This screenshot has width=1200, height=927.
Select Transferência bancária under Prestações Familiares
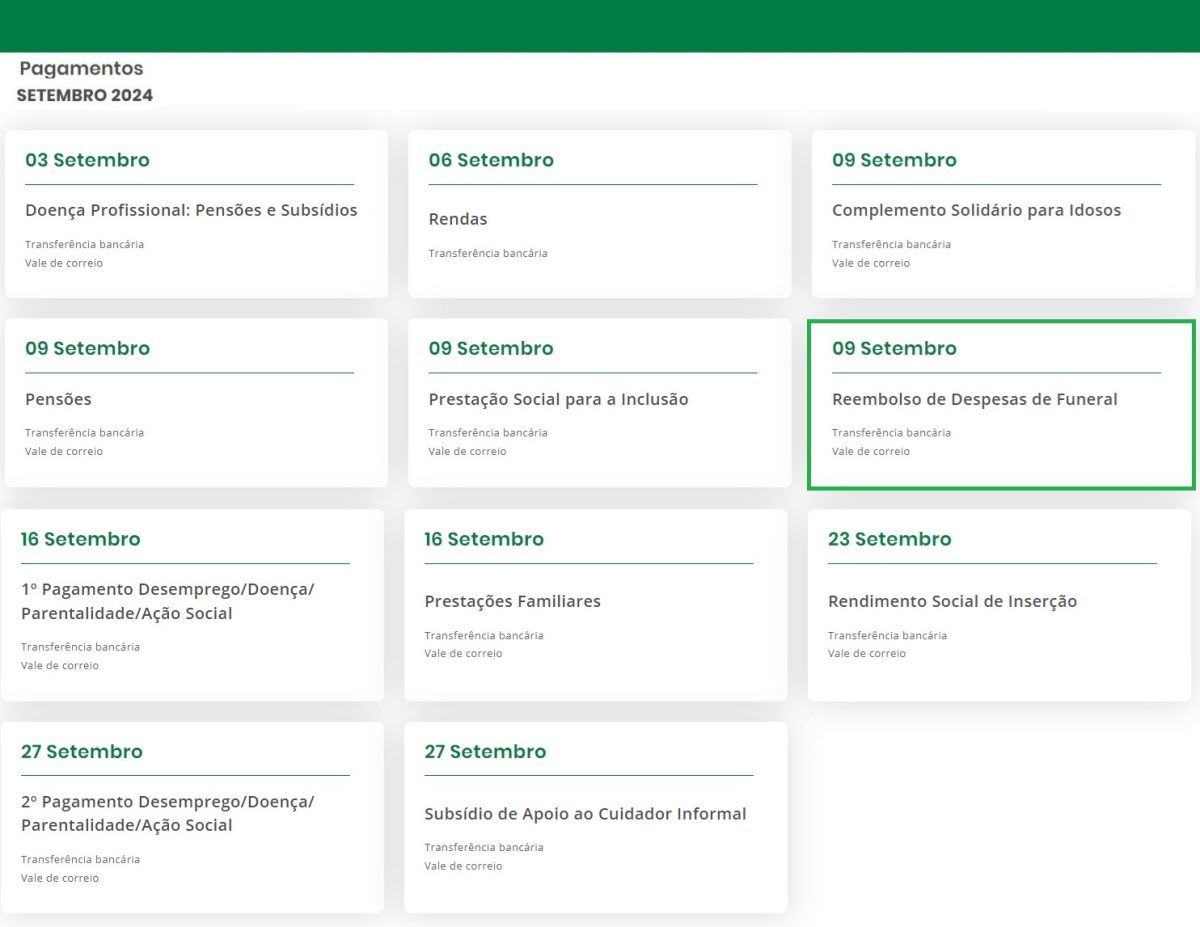[484, 635]
